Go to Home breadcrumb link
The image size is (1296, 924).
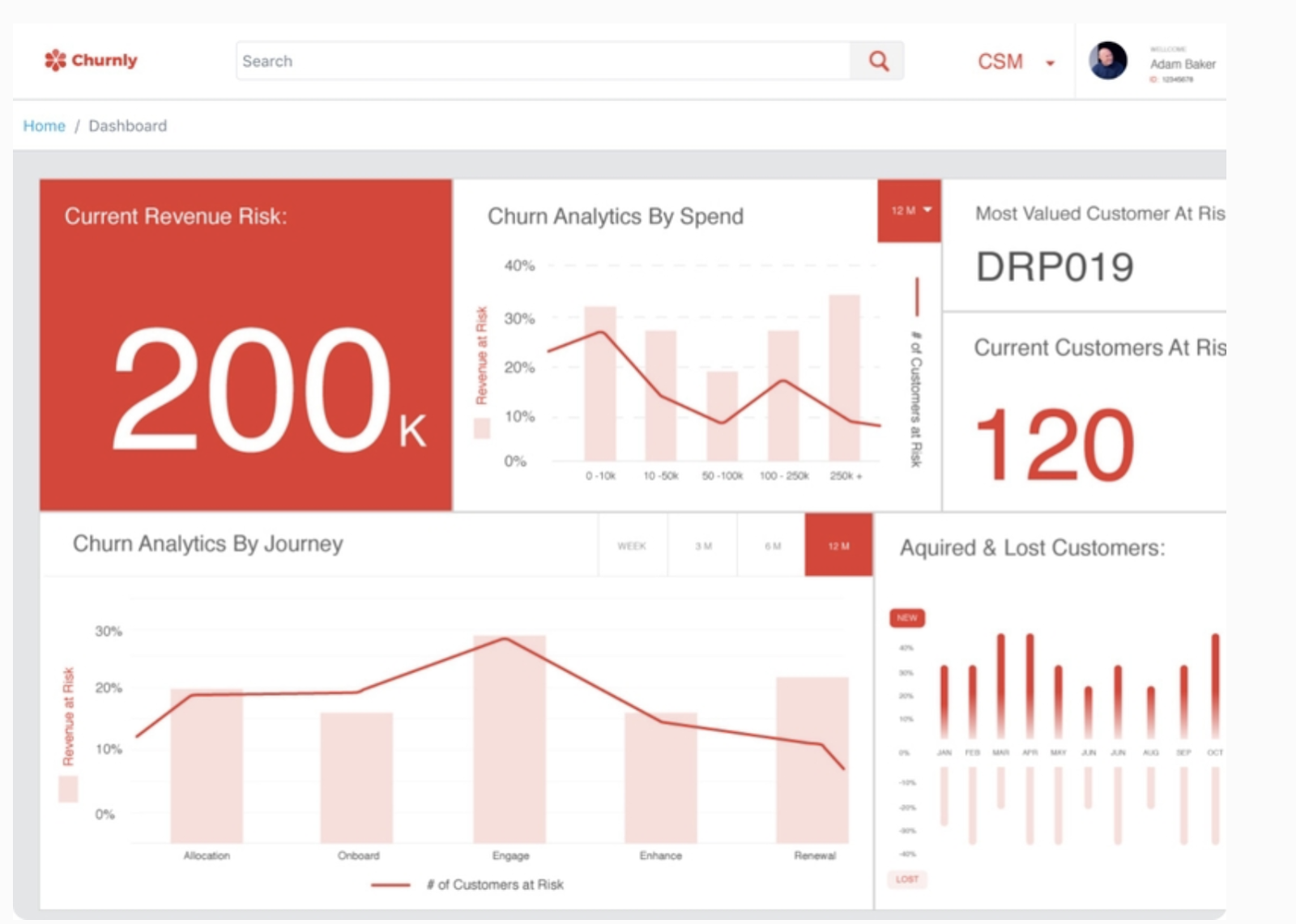pos(44,126)
